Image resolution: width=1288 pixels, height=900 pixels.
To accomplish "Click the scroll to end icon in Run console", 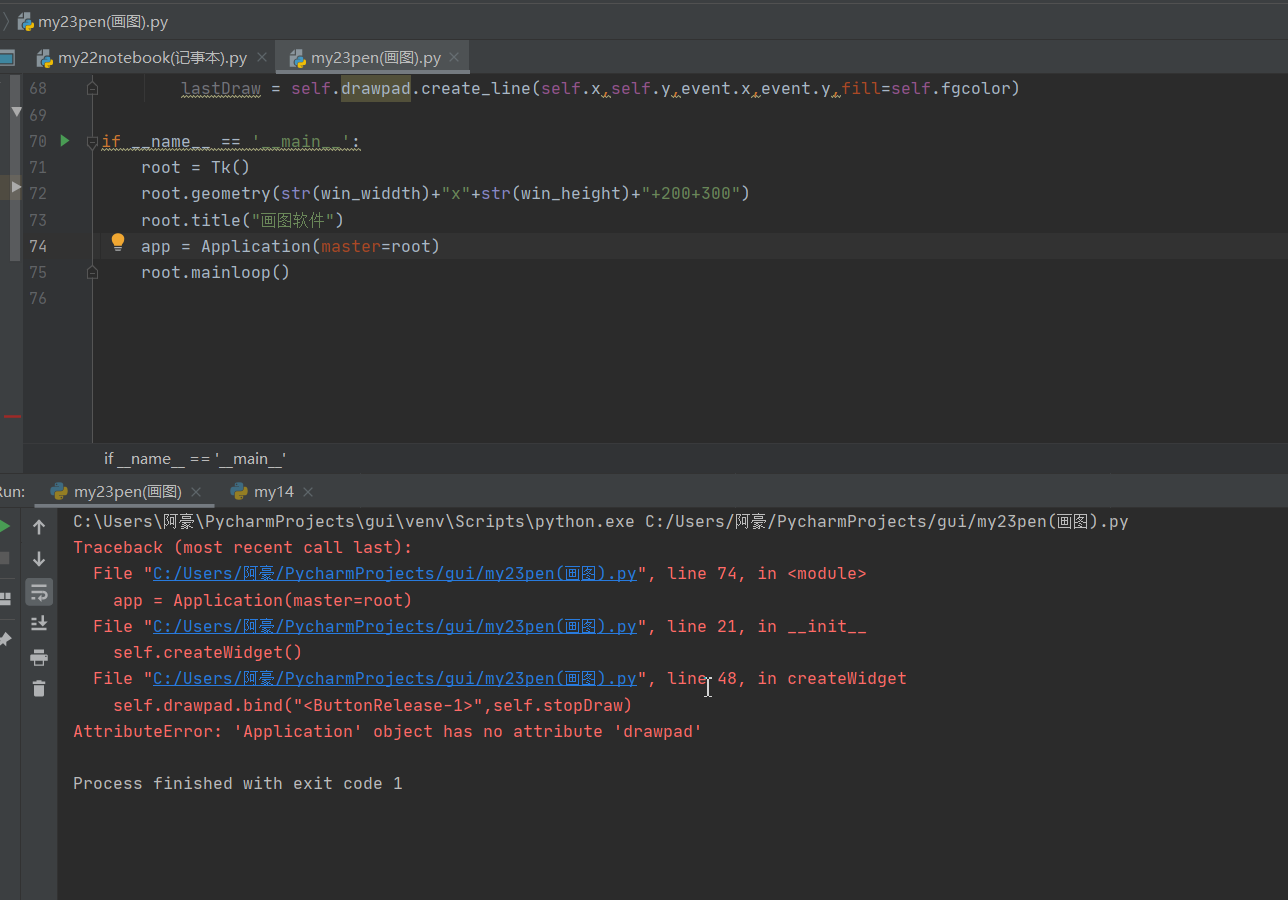I will 39,624.
